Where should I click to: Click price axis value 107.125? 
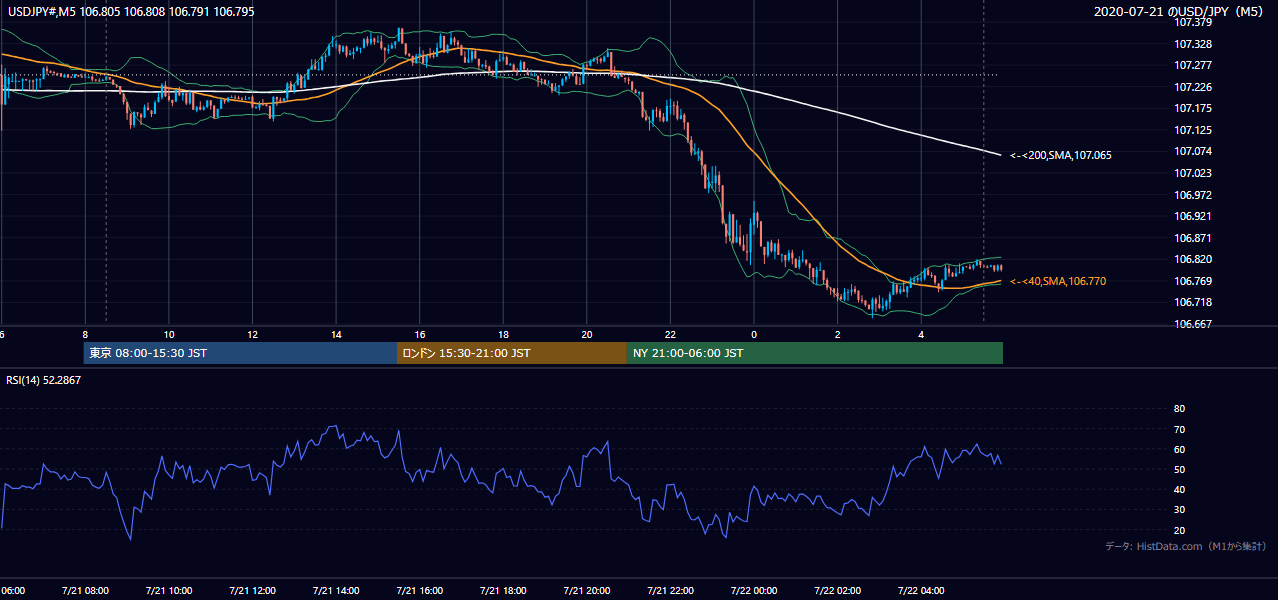pyautogui.click(x=1193, y=130)
